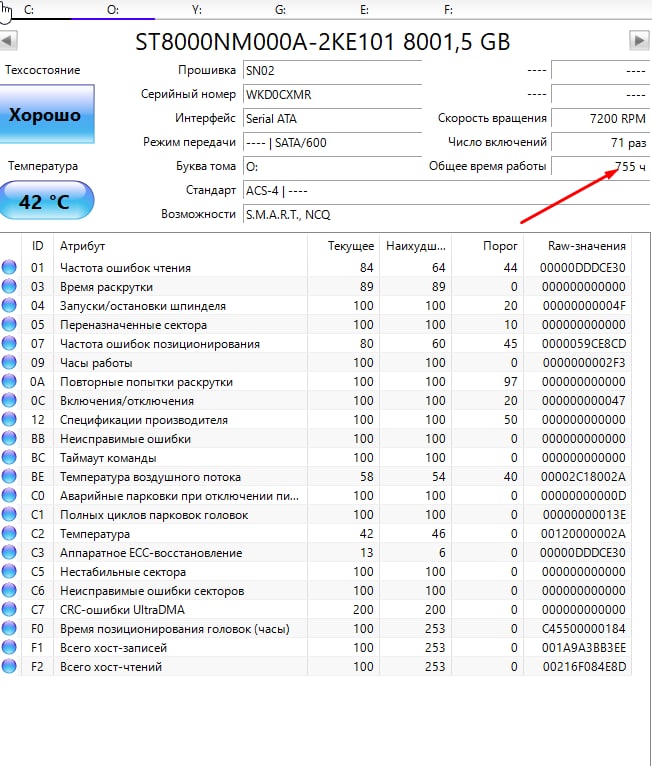
Task: Select attribute text Время раскрутки
Action: pos(106,287)
